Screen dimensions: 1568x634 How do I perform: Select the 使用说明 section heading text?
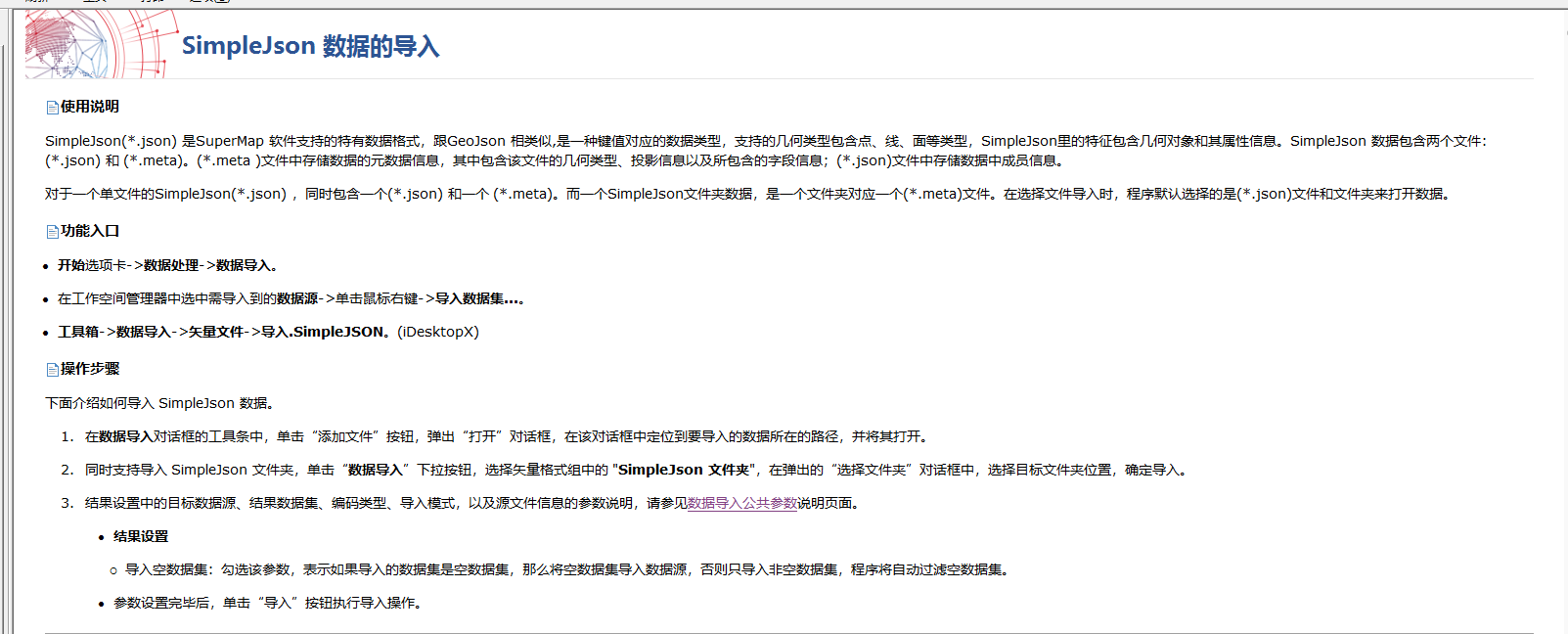coord(90,107)
